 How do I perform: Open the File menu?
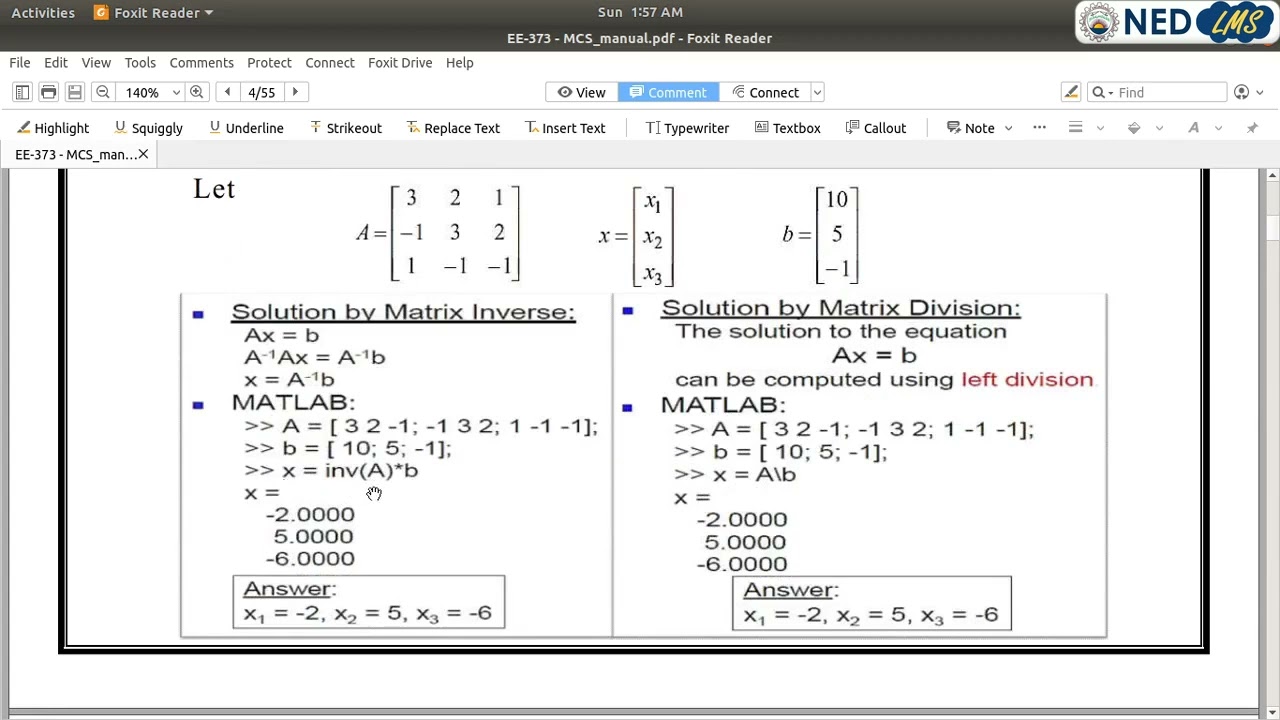click(x=20, y=62)
